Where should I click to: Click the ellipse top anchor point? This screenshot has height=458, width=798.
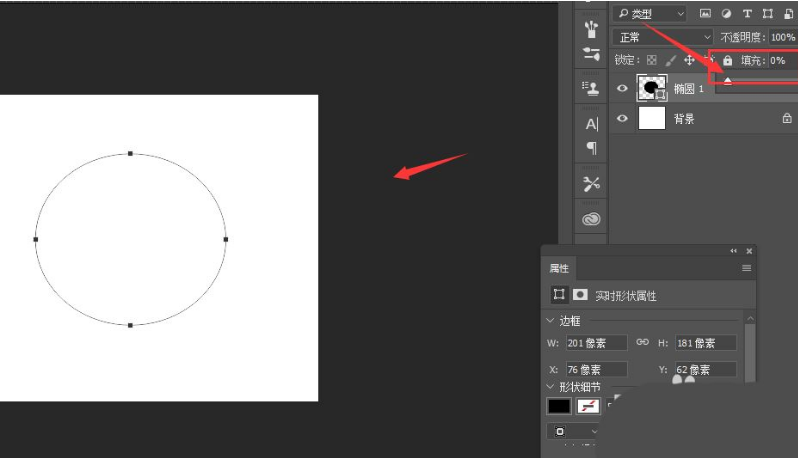130,153
